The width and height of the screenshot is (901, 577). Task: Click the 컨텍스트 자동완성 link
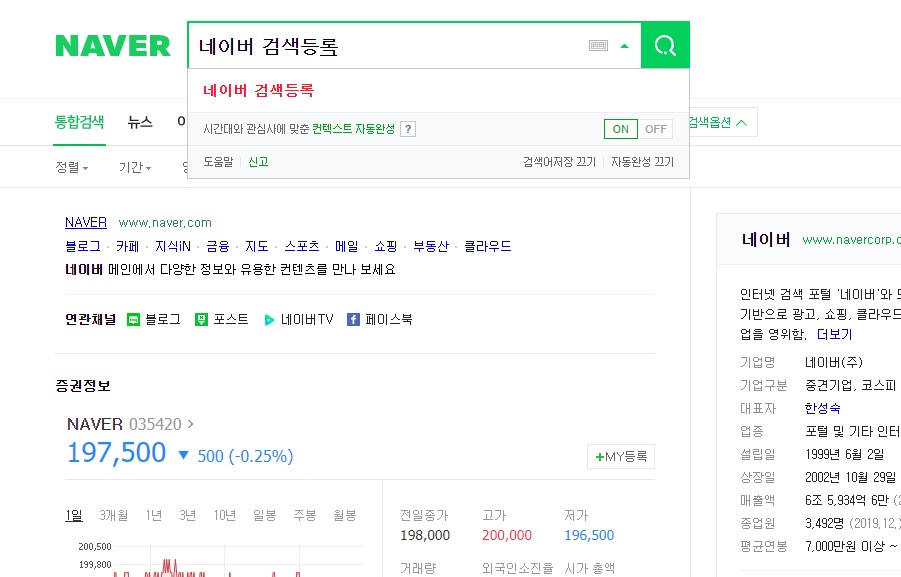[x=353, y=129]
